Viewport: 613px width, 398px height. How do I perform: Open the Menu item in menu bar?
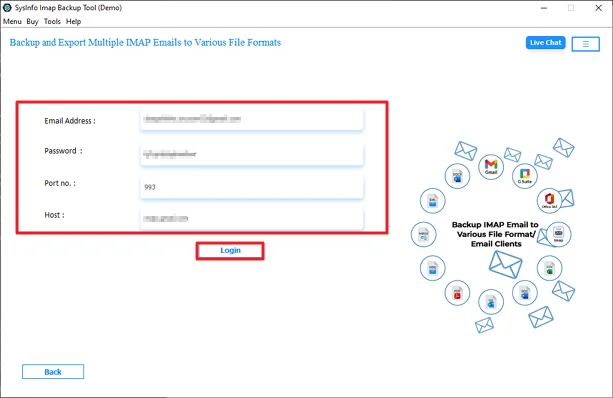point(12,22)
